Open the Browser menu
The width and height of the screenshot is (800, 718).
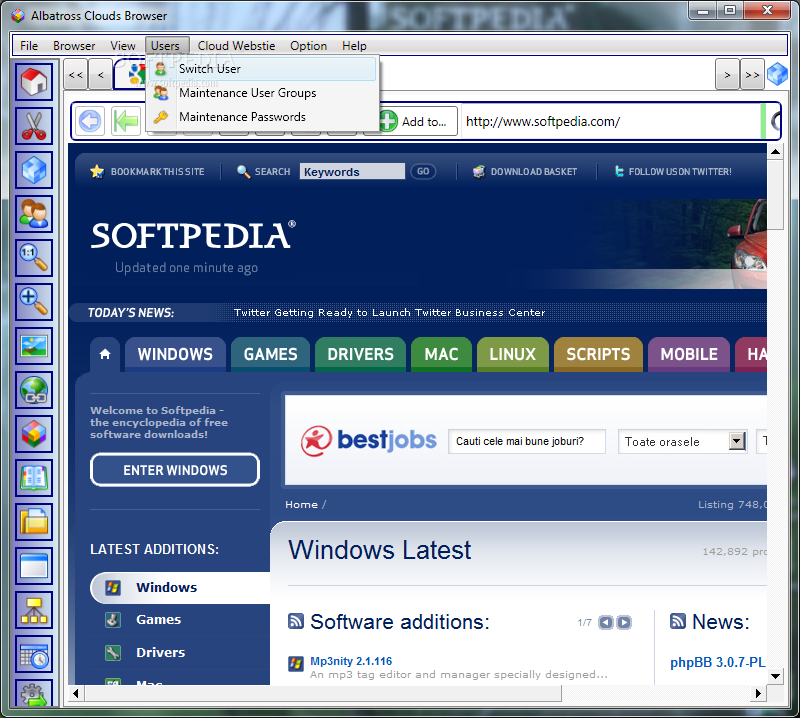[x=74, y=46]
